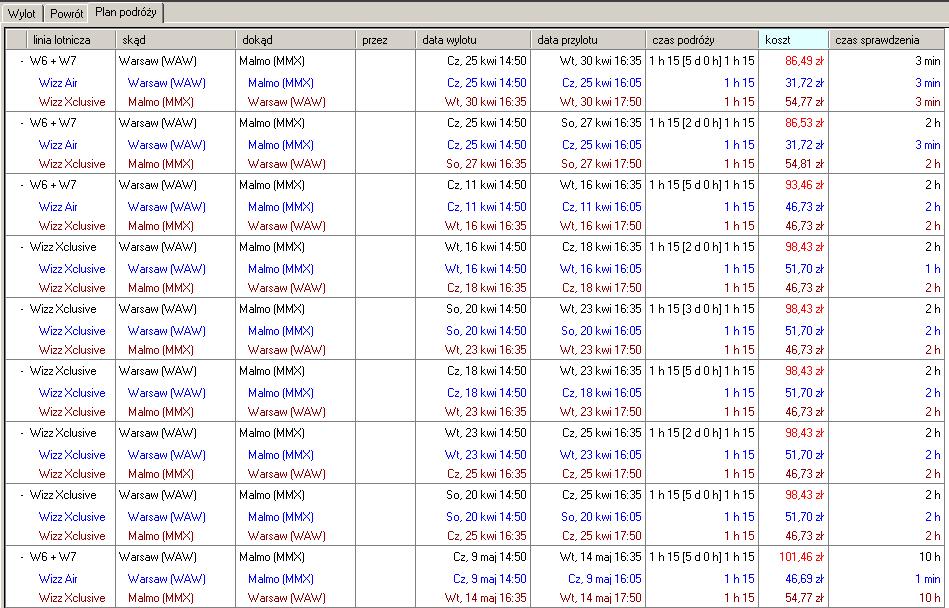Collapse the itinerary costing 86,49 zł
This screenshot has height=608, width=949.
(22, 61)
